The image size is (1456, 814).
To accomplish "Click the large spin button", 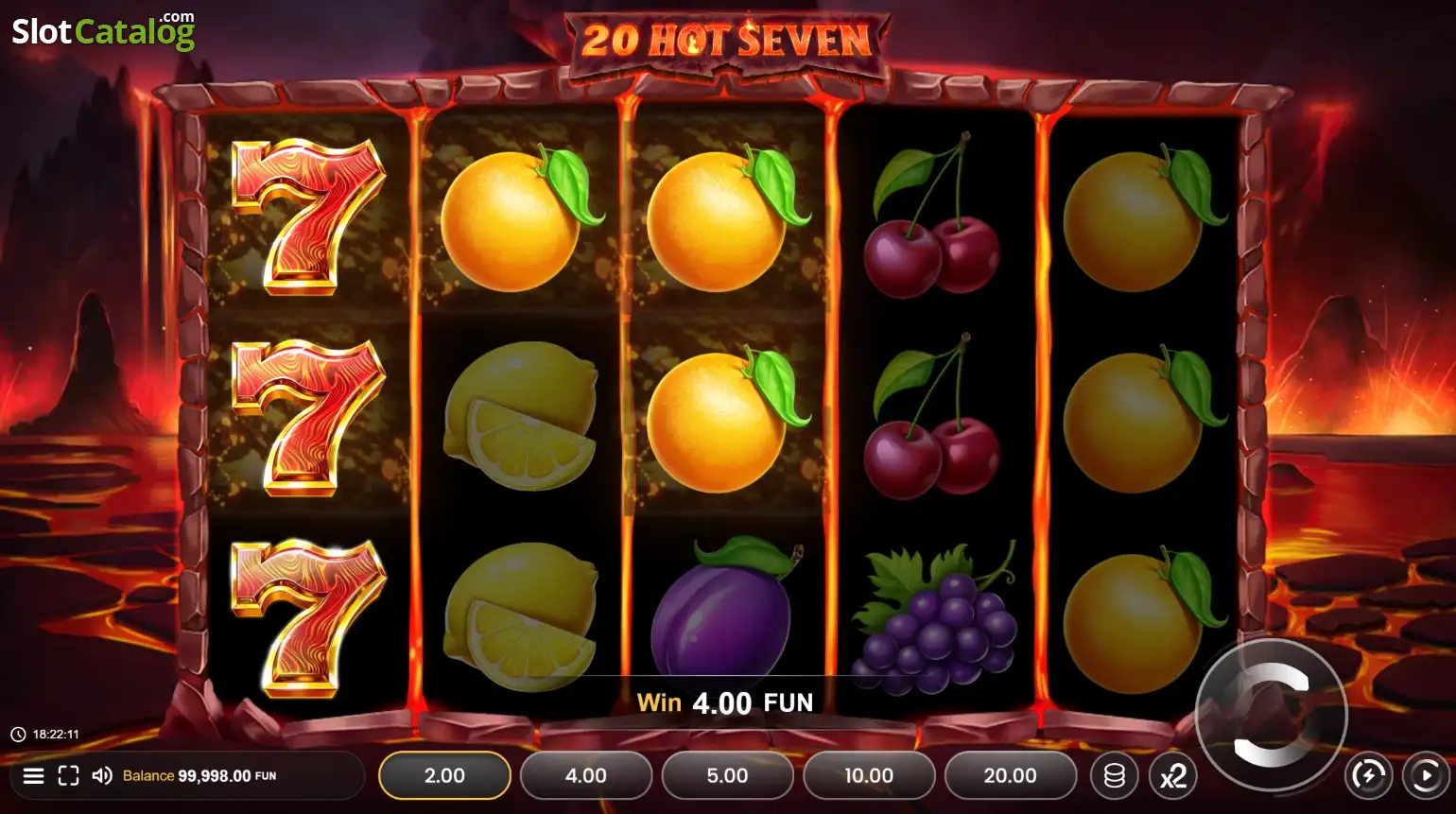I will click(1271, 715).
